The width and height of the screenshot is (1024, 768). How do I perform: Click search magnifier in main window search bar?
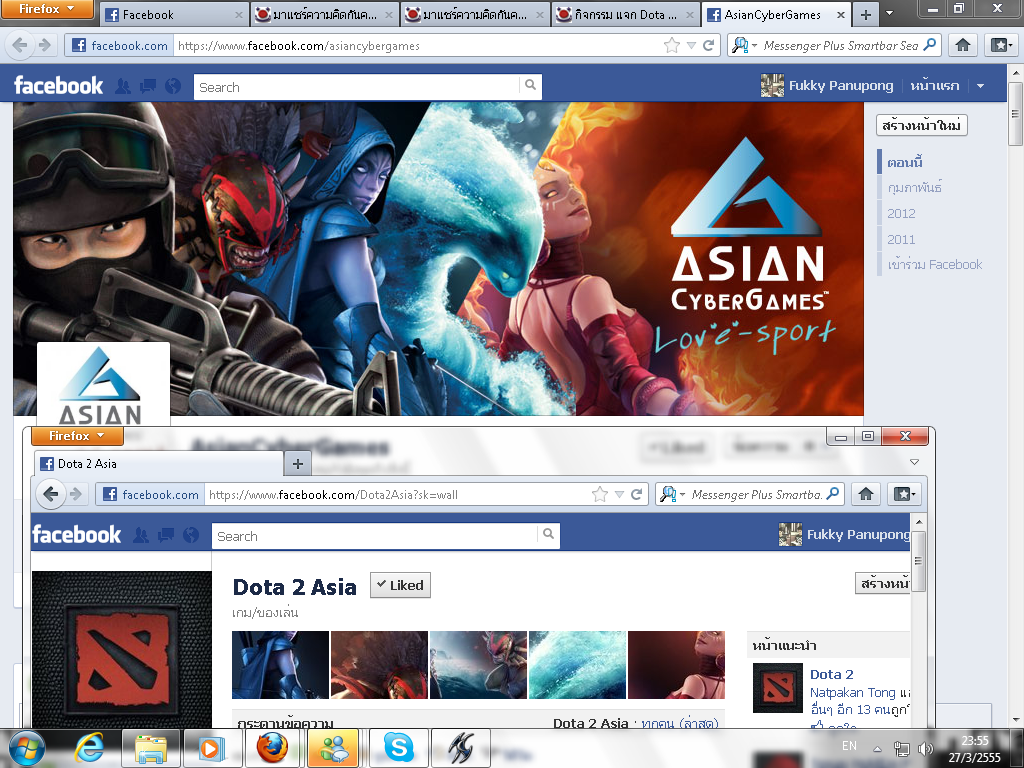930,44
